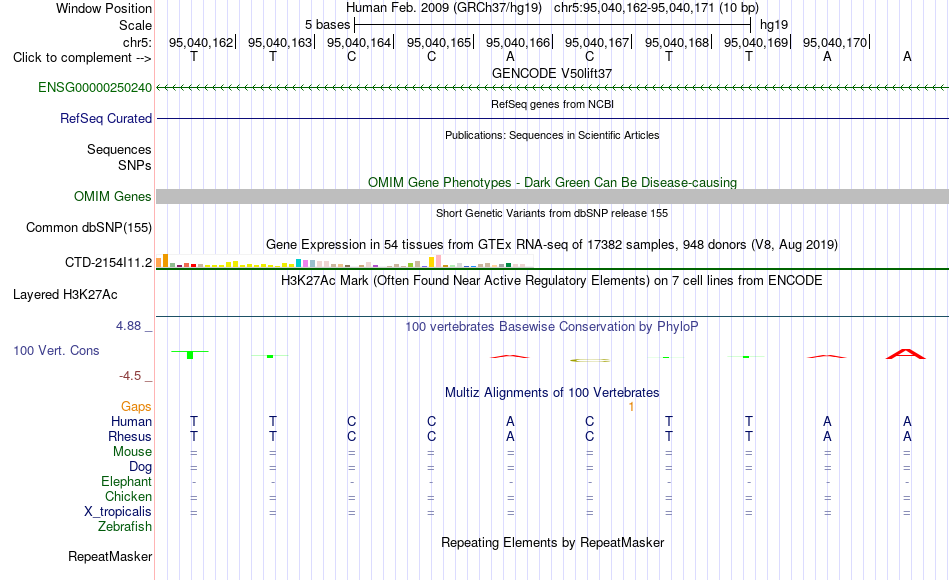Click the Layered H3K27Ac track label
Viewport: 950px width, 580px height.
click(65, 295)
